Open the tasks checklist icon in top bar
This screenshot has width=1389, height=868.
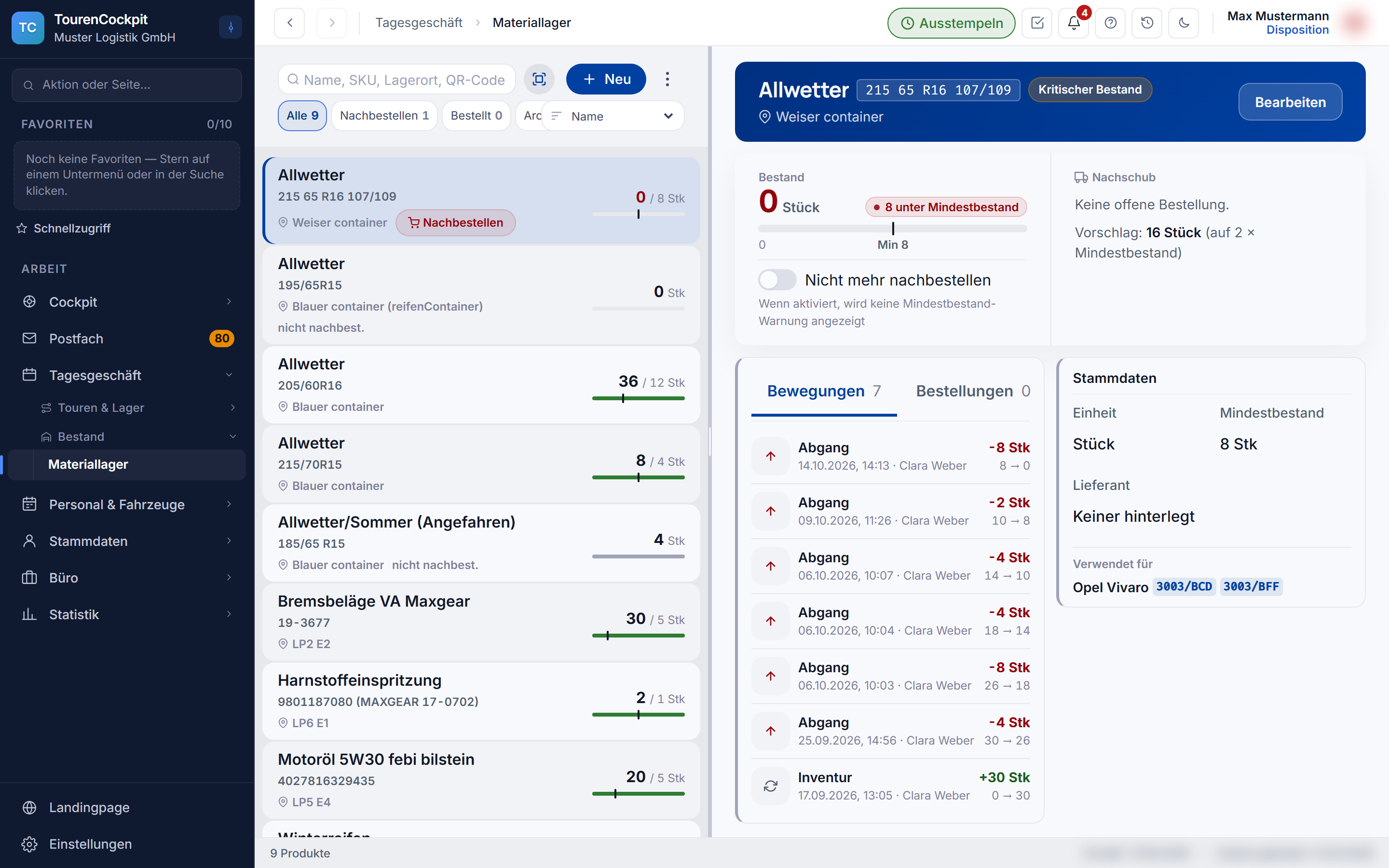point(1037,23)
